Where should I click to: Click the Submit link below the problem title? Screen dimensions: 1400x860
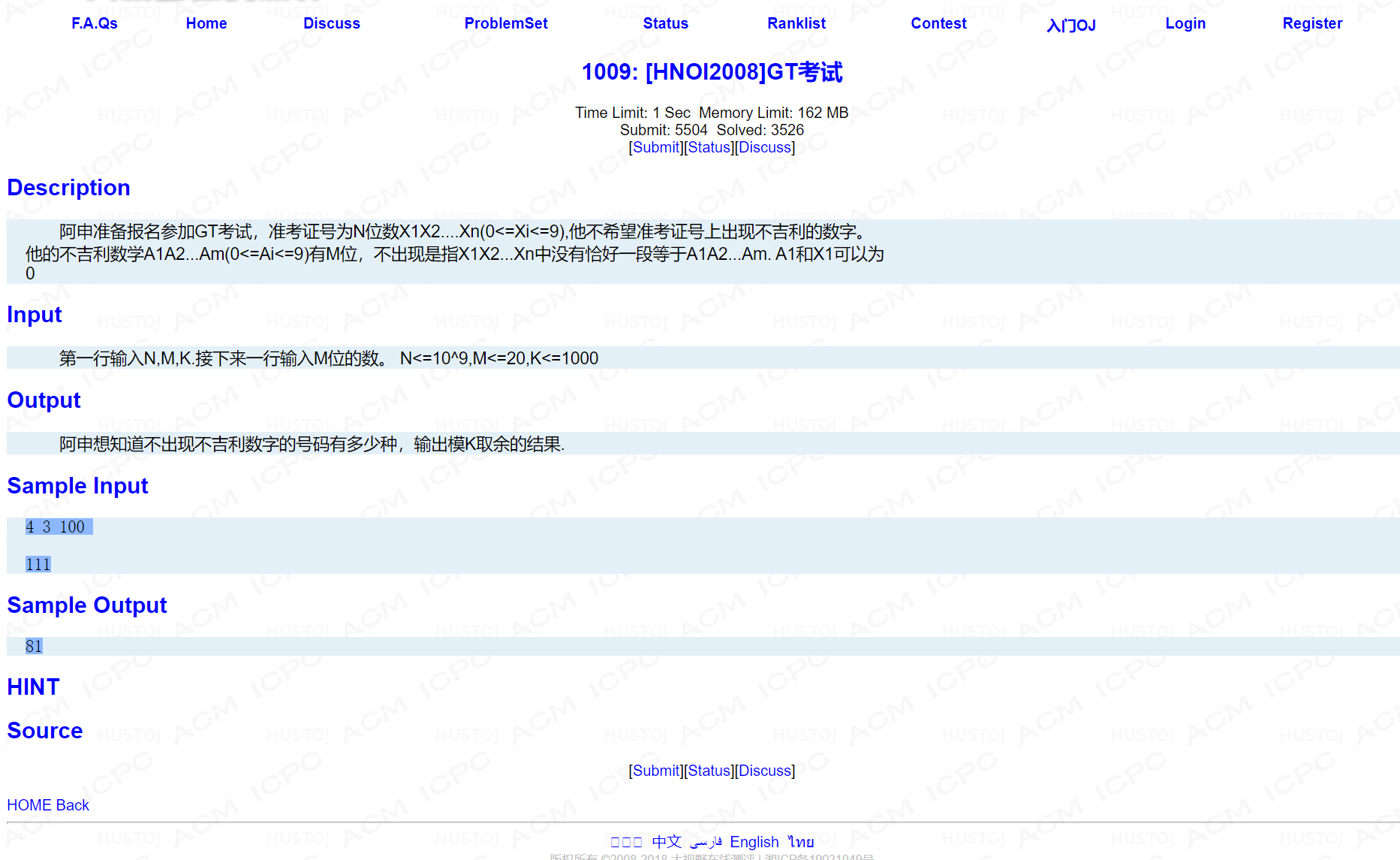click(656, 147)
